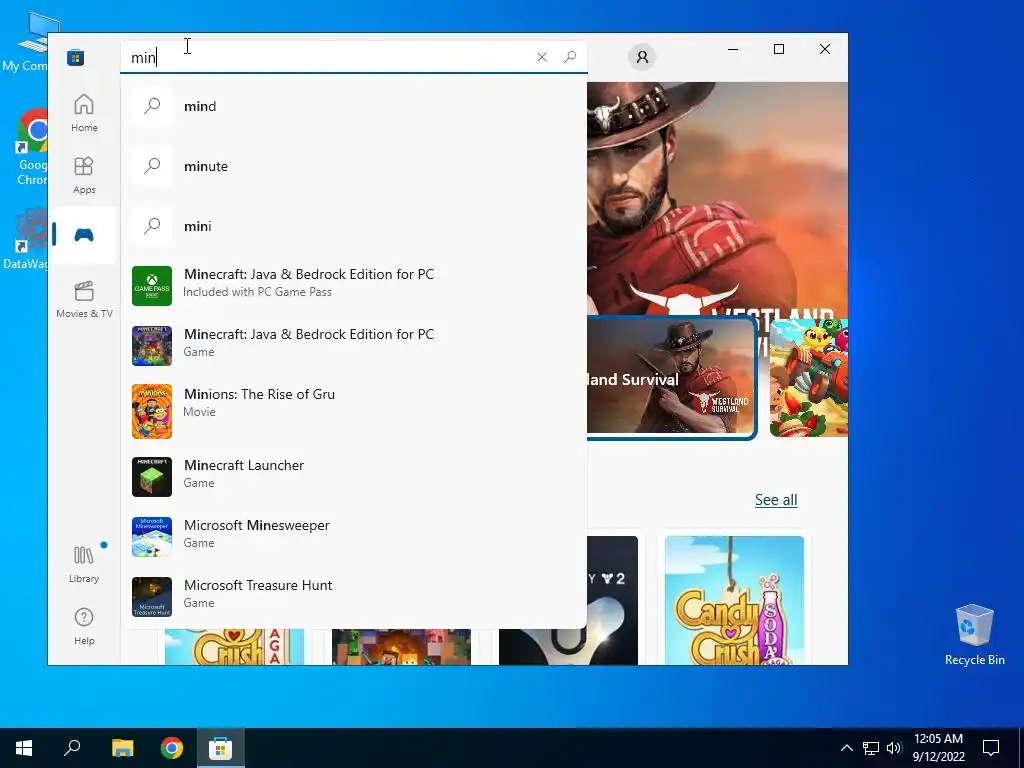The image size is (1024, 768).
Task: Open the Westland Survival carousel thumbnail
Action: click(x=671, y=377)
